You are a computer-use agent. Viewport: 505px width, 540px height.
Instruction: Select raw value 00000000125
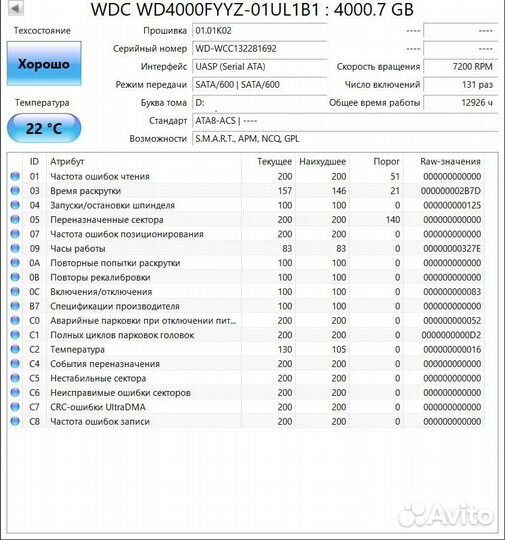452,205
